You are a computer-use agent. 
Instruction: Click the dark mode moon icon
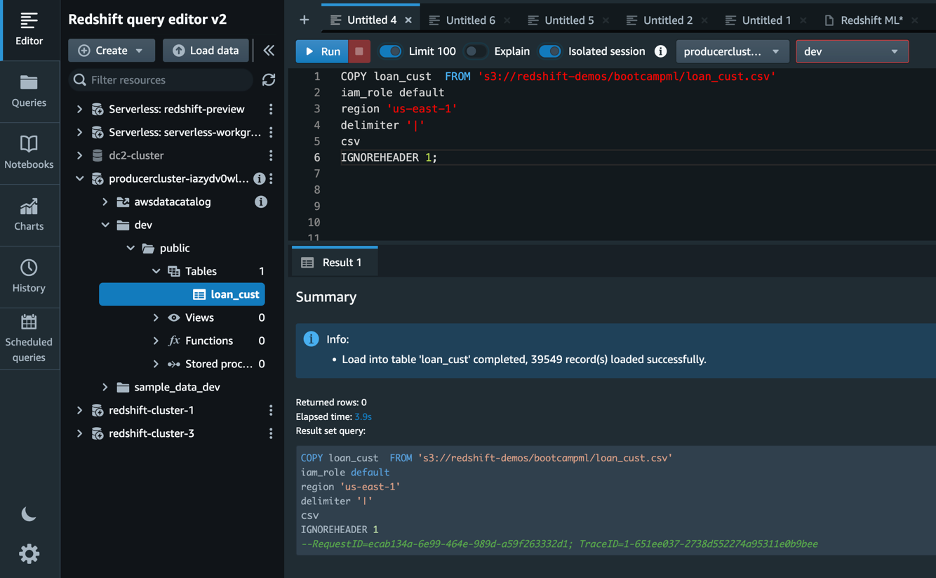pyautogui.click(x=29, y=513)
